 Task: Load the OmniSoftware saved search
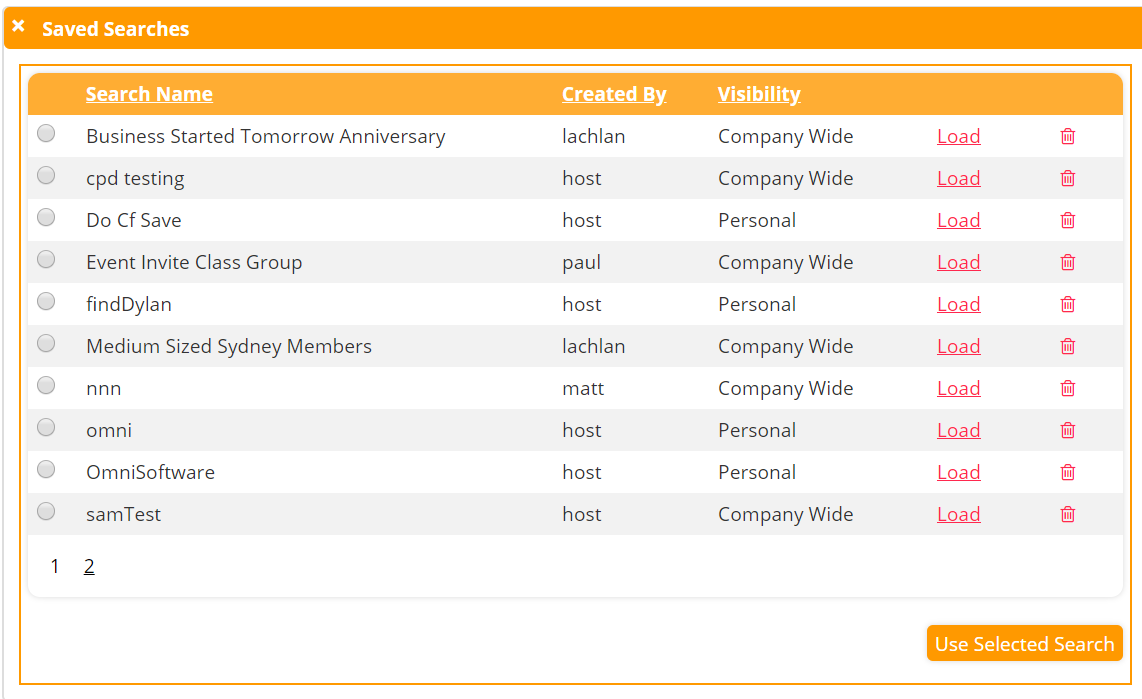(958, 473)
